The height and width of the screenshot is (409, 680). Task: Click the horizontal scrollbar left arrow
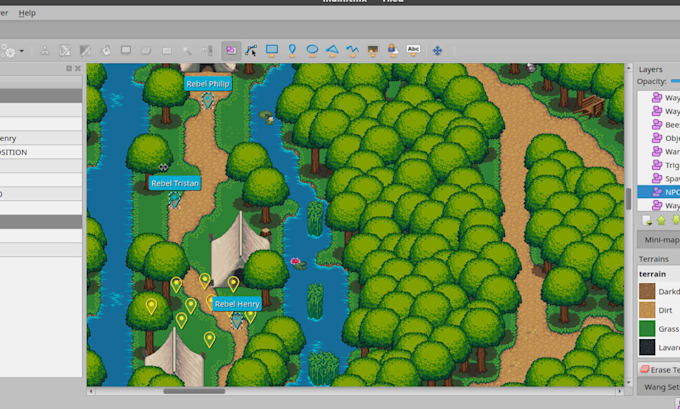pos(91,391)
